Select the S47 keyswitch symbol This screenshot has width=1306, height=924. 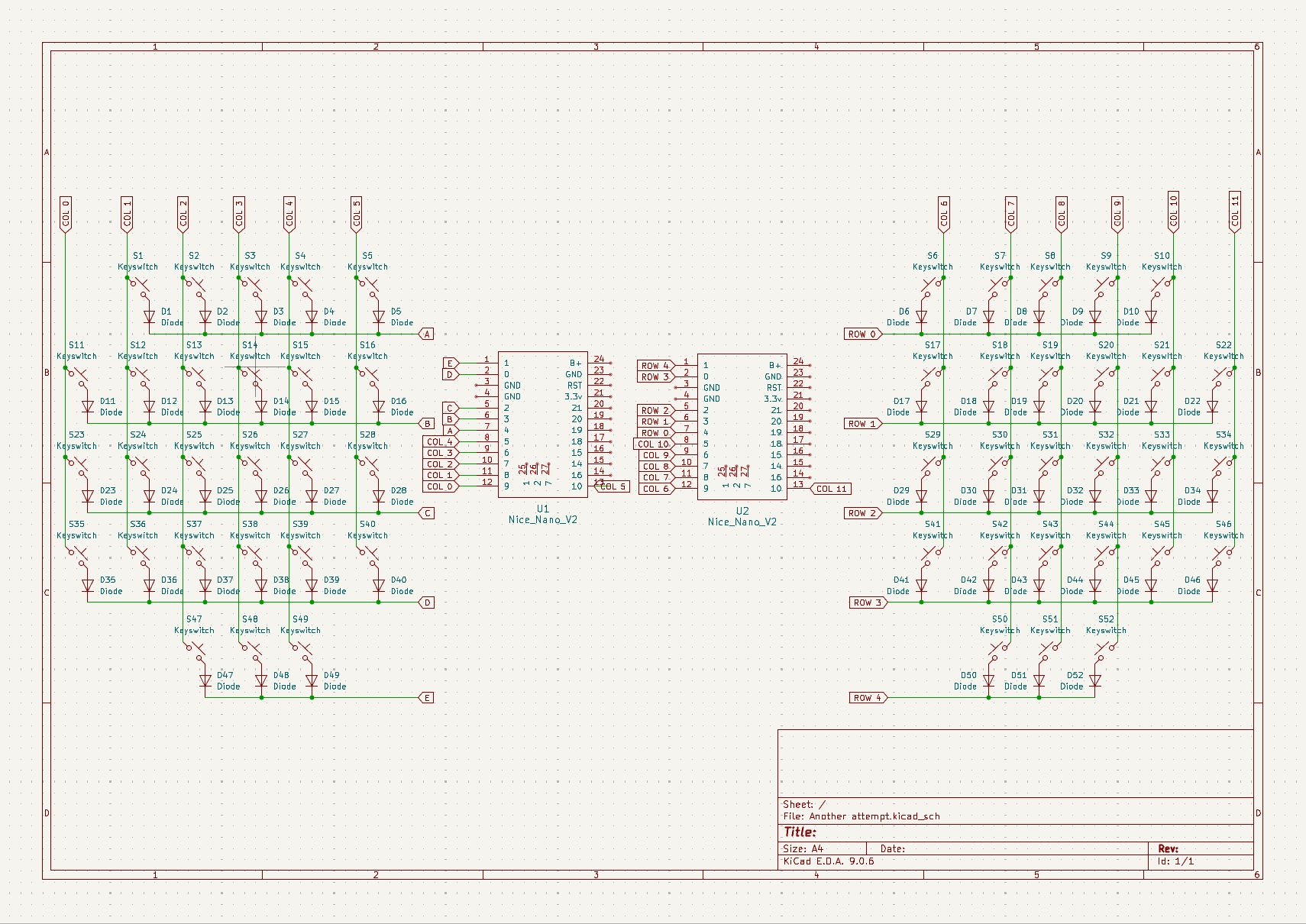[x=194, y=652]
